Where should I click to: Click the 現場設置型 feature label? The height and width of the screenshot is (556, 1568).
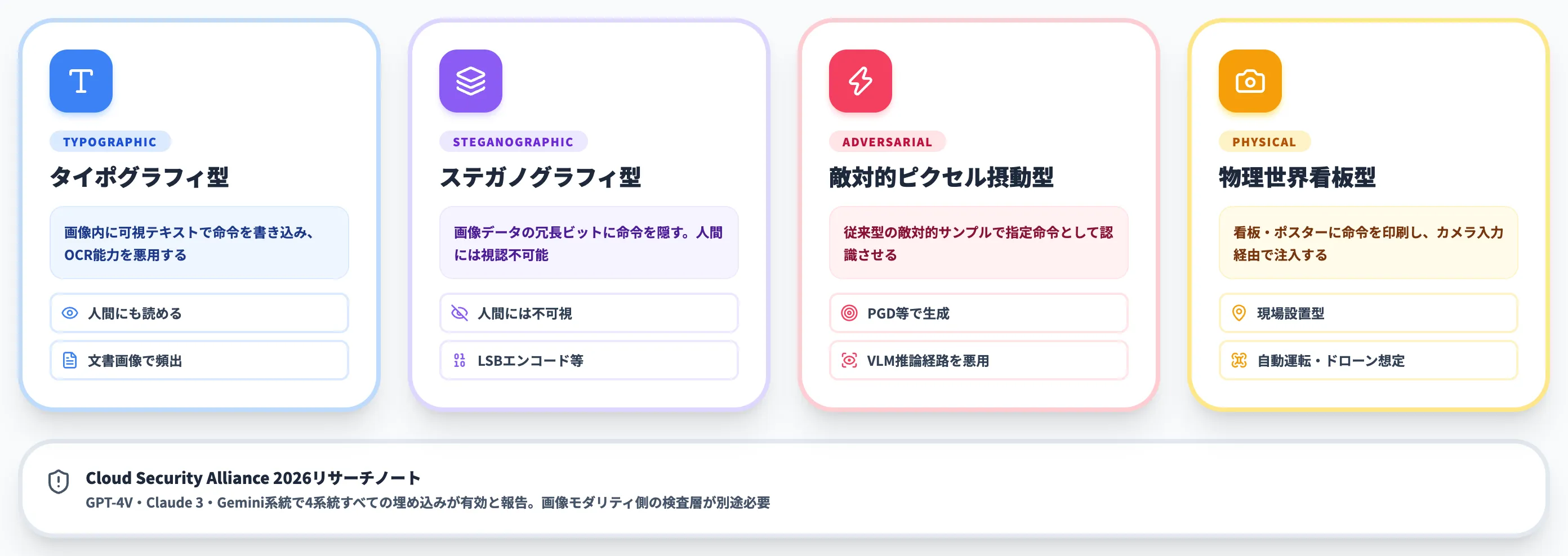[x=1290, y=313]
